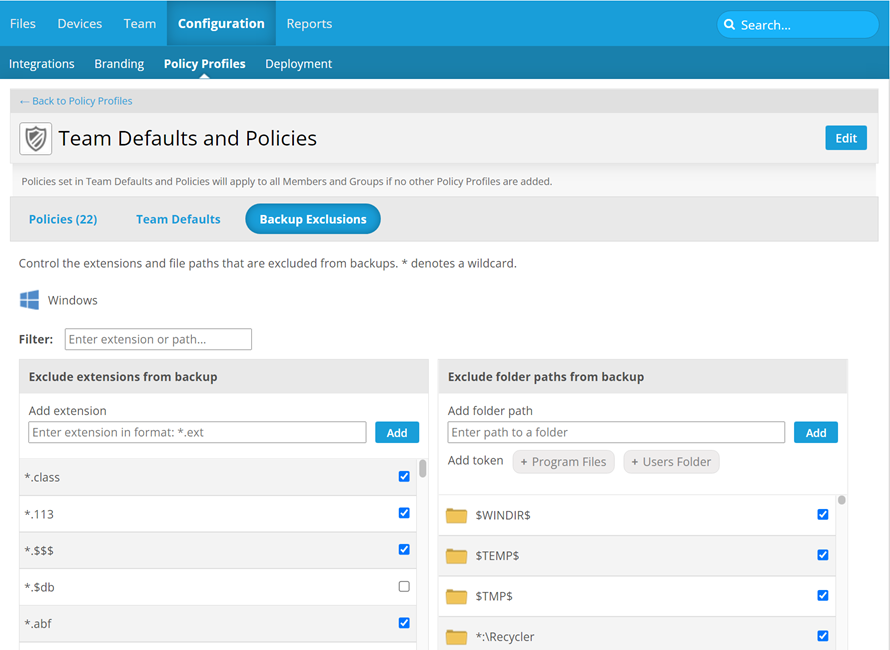Uncheck the *.abf extension checkbox
Image resolution: width=890 pixels, height=650 pixels.
pos(404,622)
